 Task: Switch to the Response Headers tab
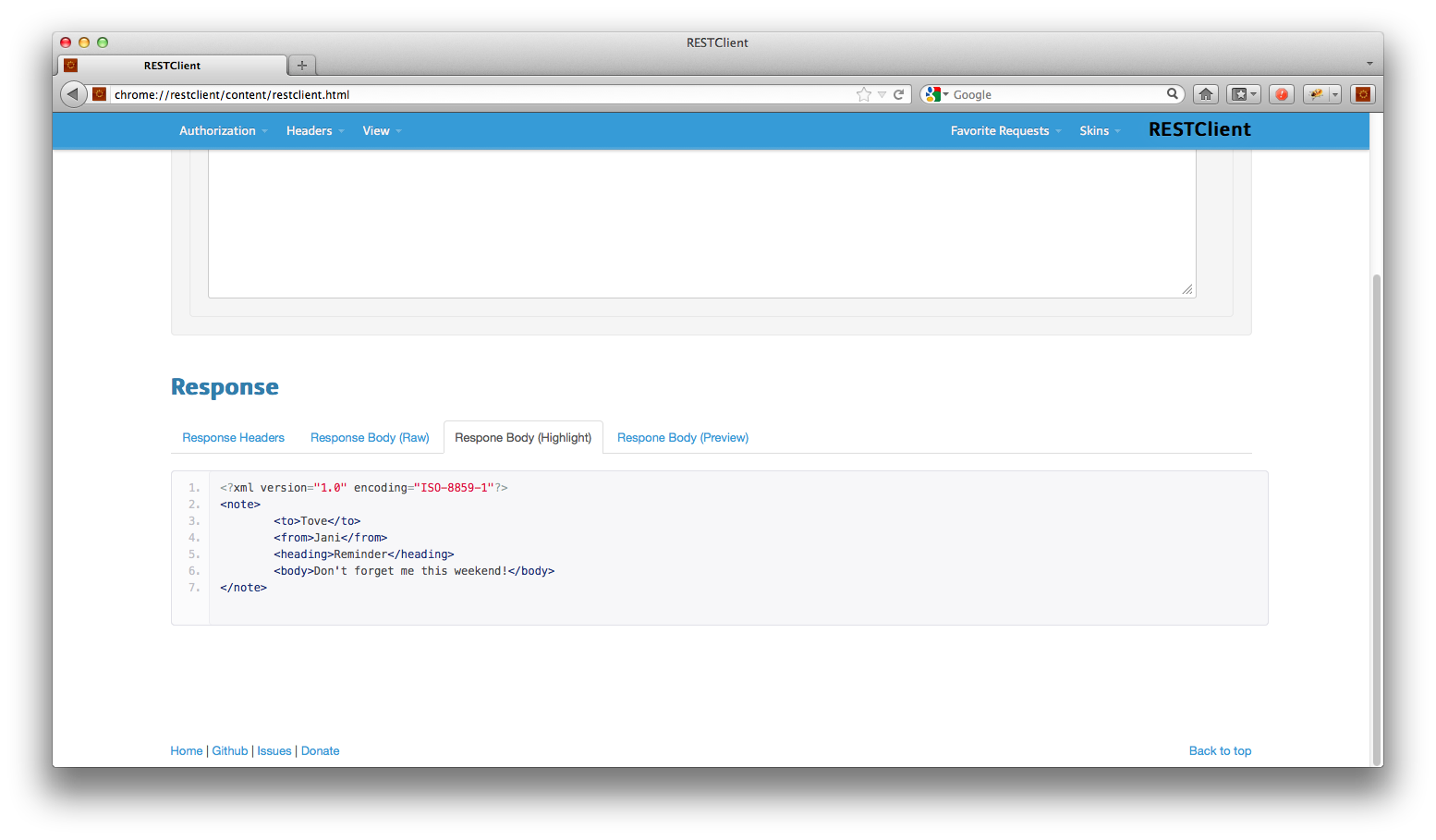233,438
